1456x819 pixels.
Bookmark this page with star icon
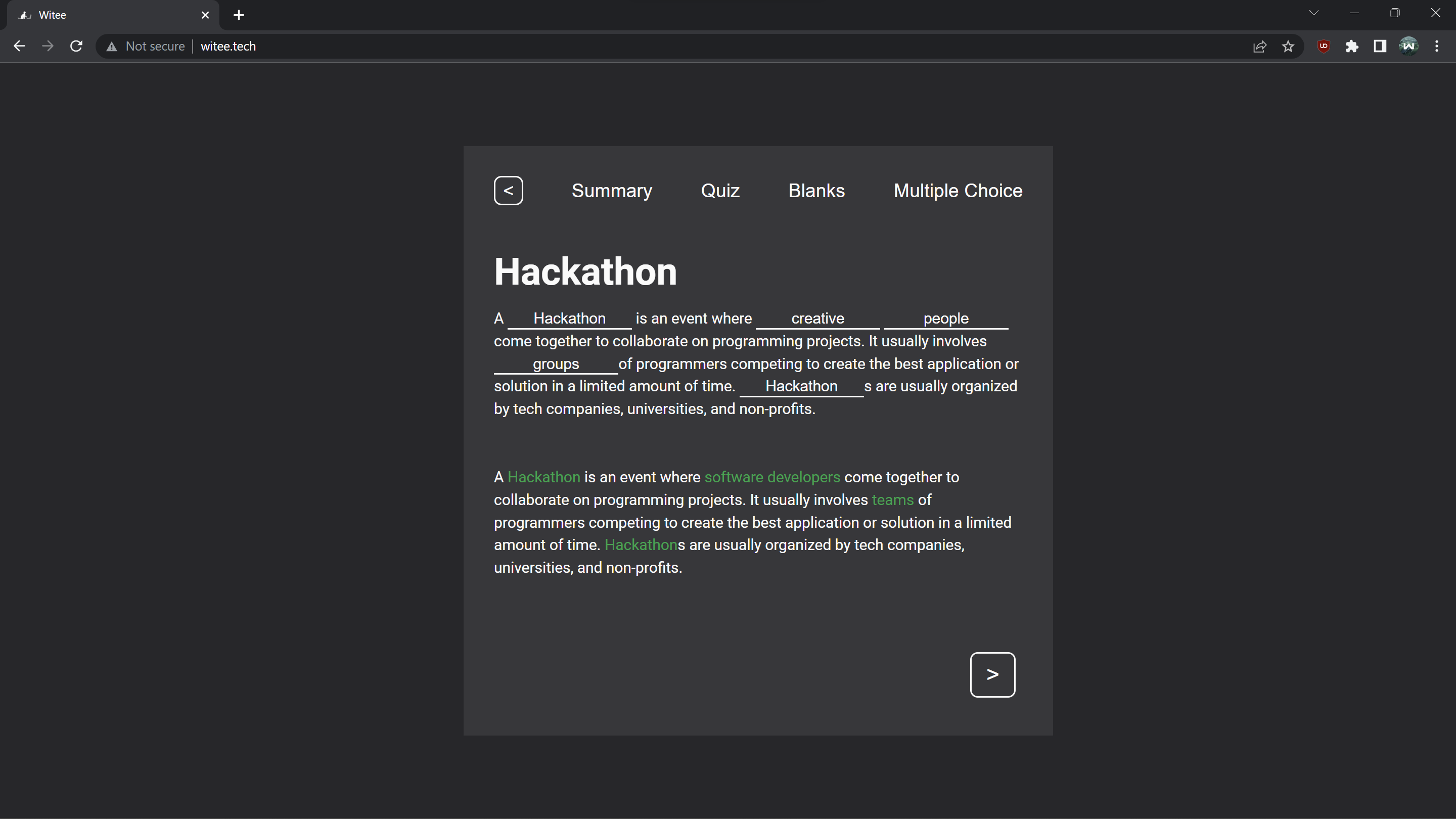coord(1288,47)
